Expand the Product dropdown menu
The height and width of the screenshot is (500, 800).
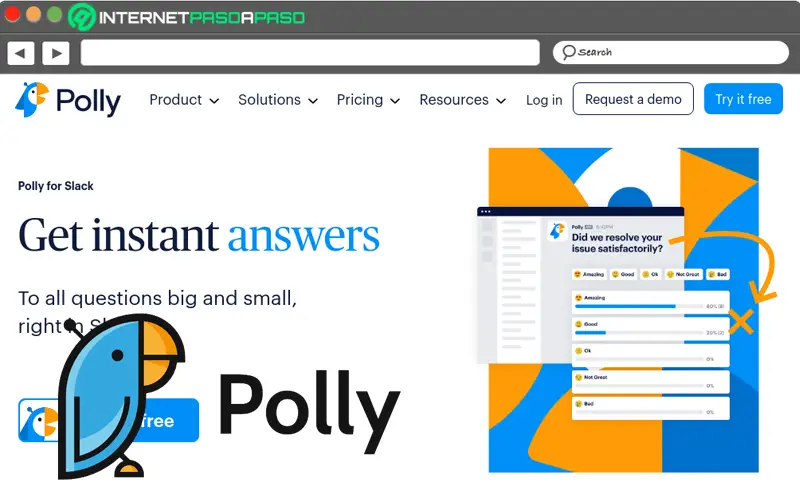click(184, 100)
